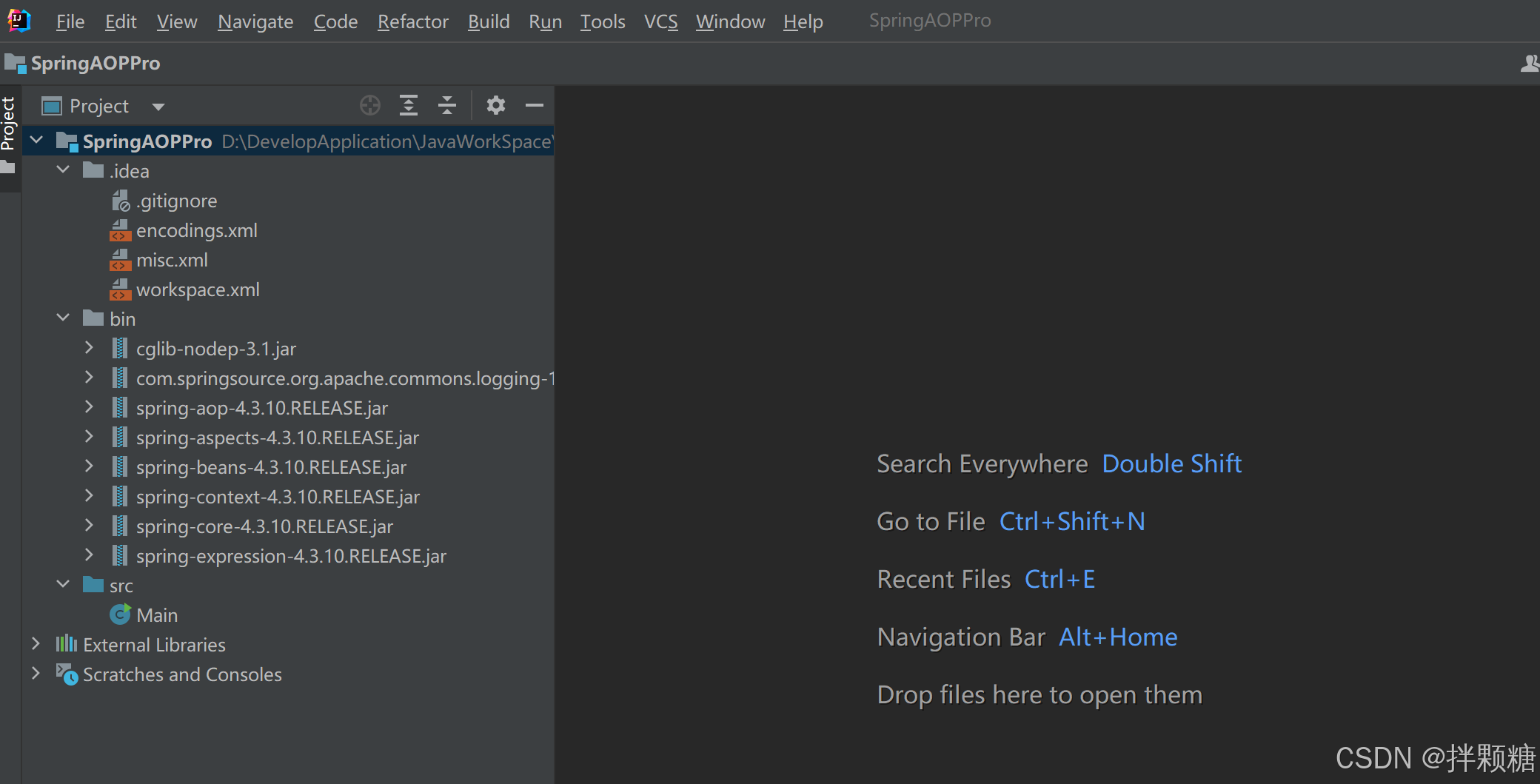Screen dimensions: 1540x784
Task: Open the View menu
Action: tap(177, 22)
